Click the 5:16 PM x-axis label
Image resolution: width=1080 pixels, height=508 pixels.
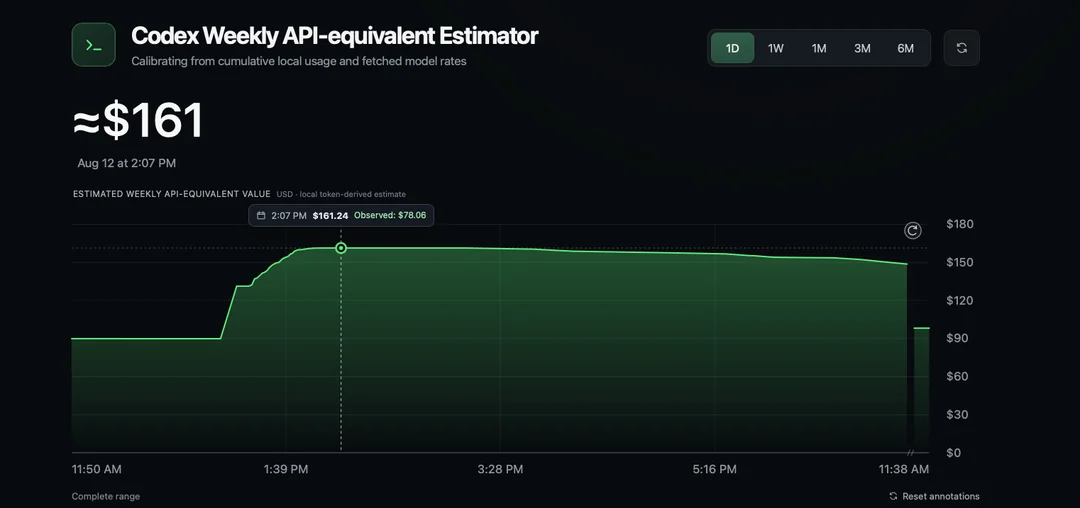click(x=714, y=469)
